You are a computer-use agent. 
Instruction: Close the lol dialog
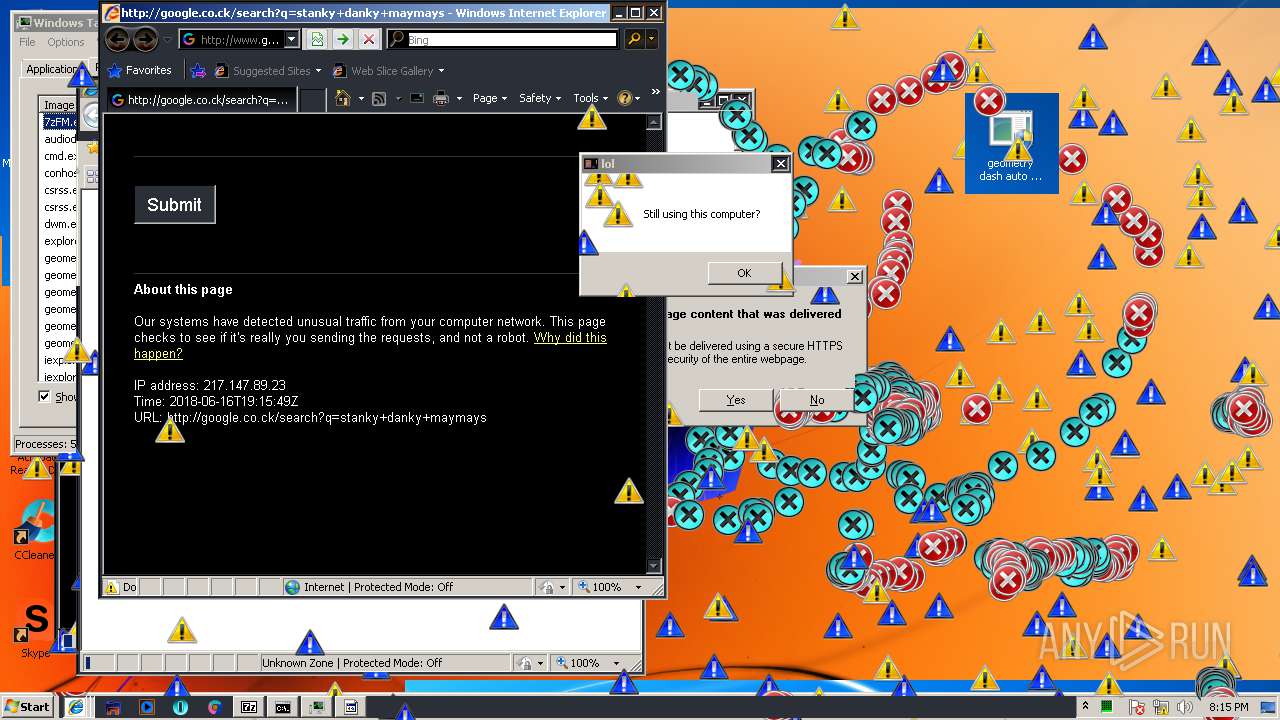[781, 164]
